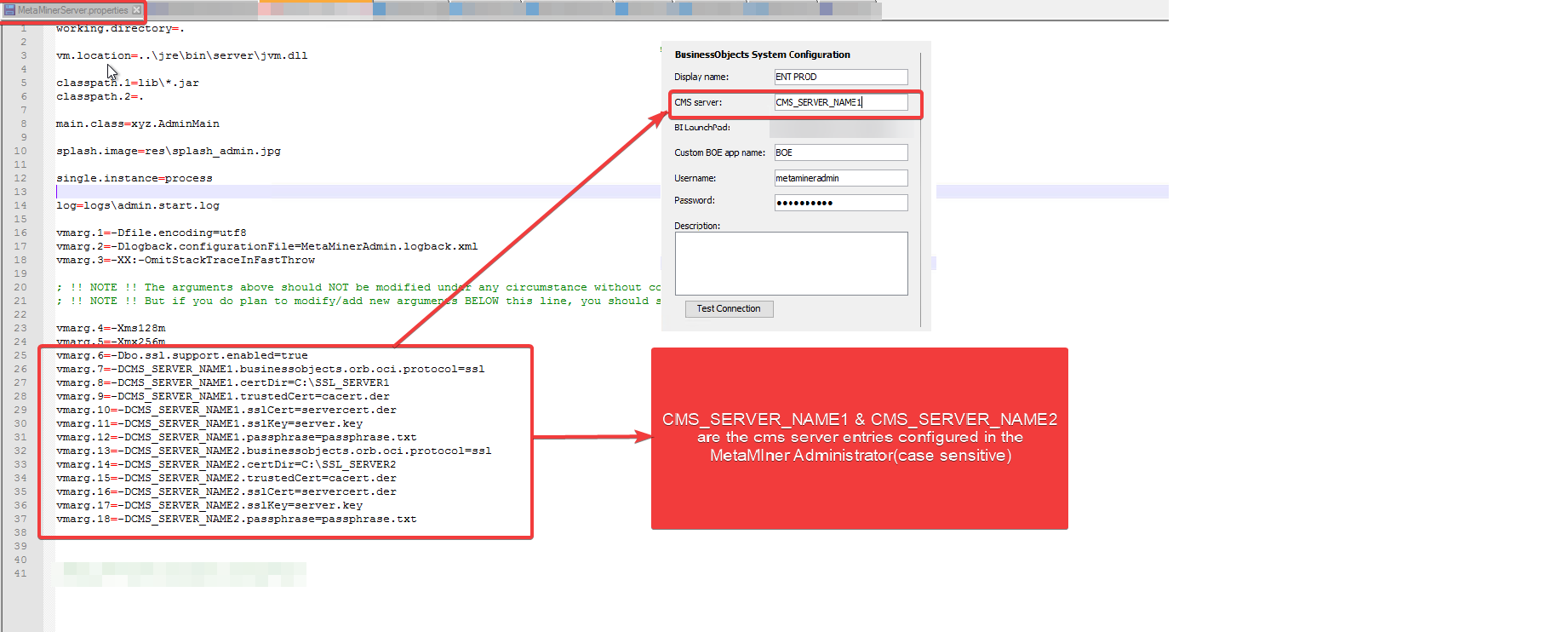Focus the Custom BOE app name field
Viewport: 1568px width, 632px height.
(x=840, y=152)
